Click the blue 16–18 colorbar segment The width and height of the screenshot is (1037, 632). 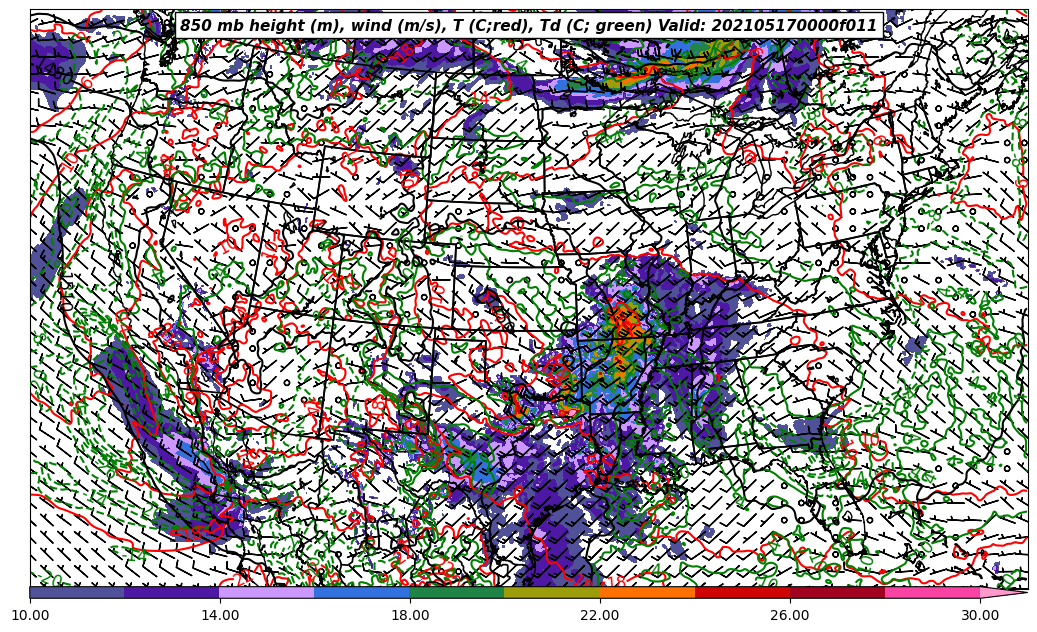pos(362,592)
